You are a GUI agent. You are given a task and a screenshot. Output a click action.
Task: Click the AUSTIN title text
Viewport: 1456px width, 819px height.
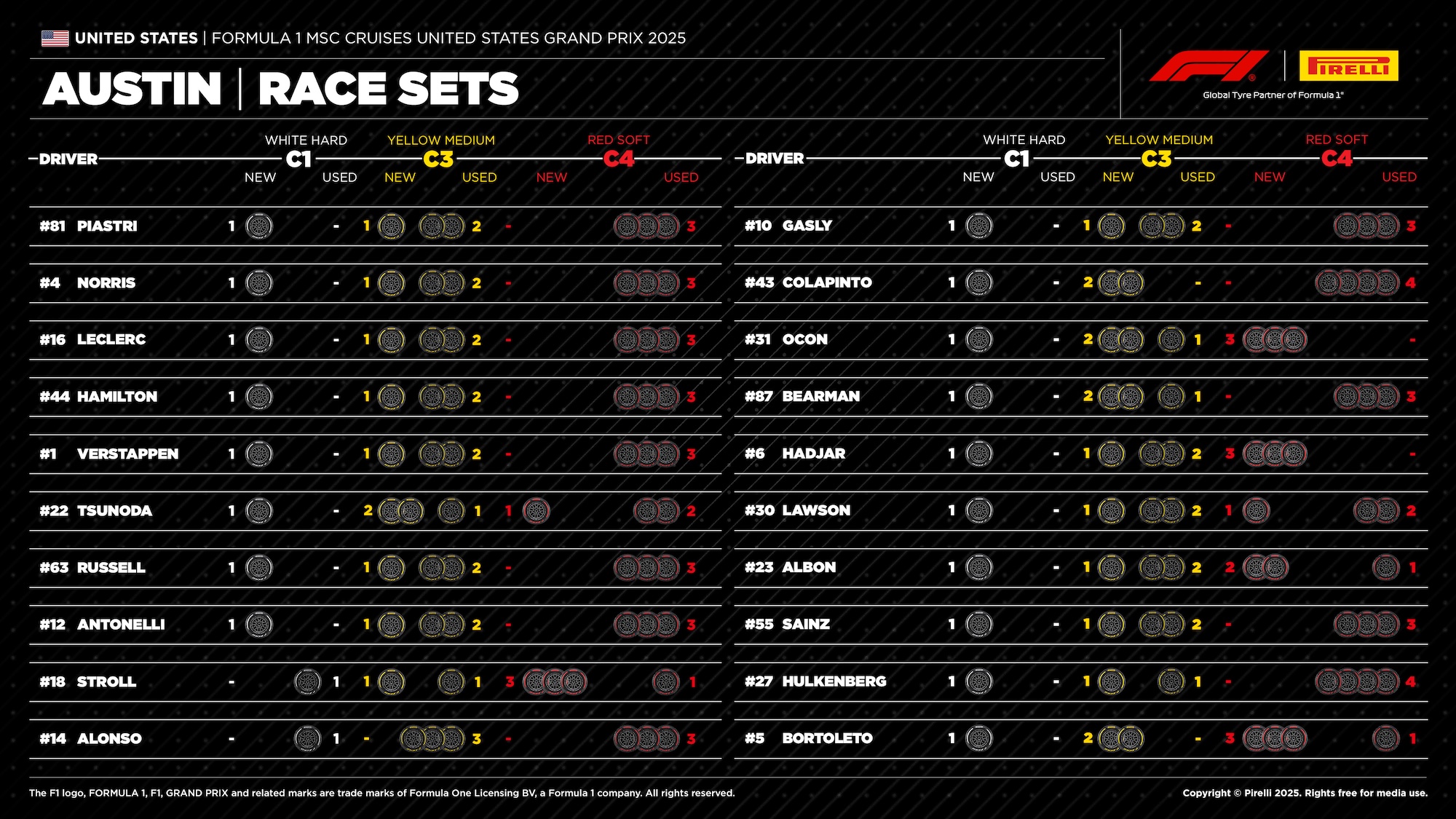coord(132,89)
